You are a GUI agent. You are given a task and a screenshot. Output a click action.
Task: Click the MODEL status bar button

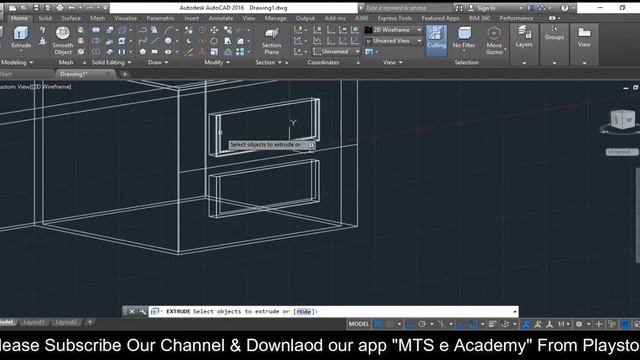(x=359, y=324)
